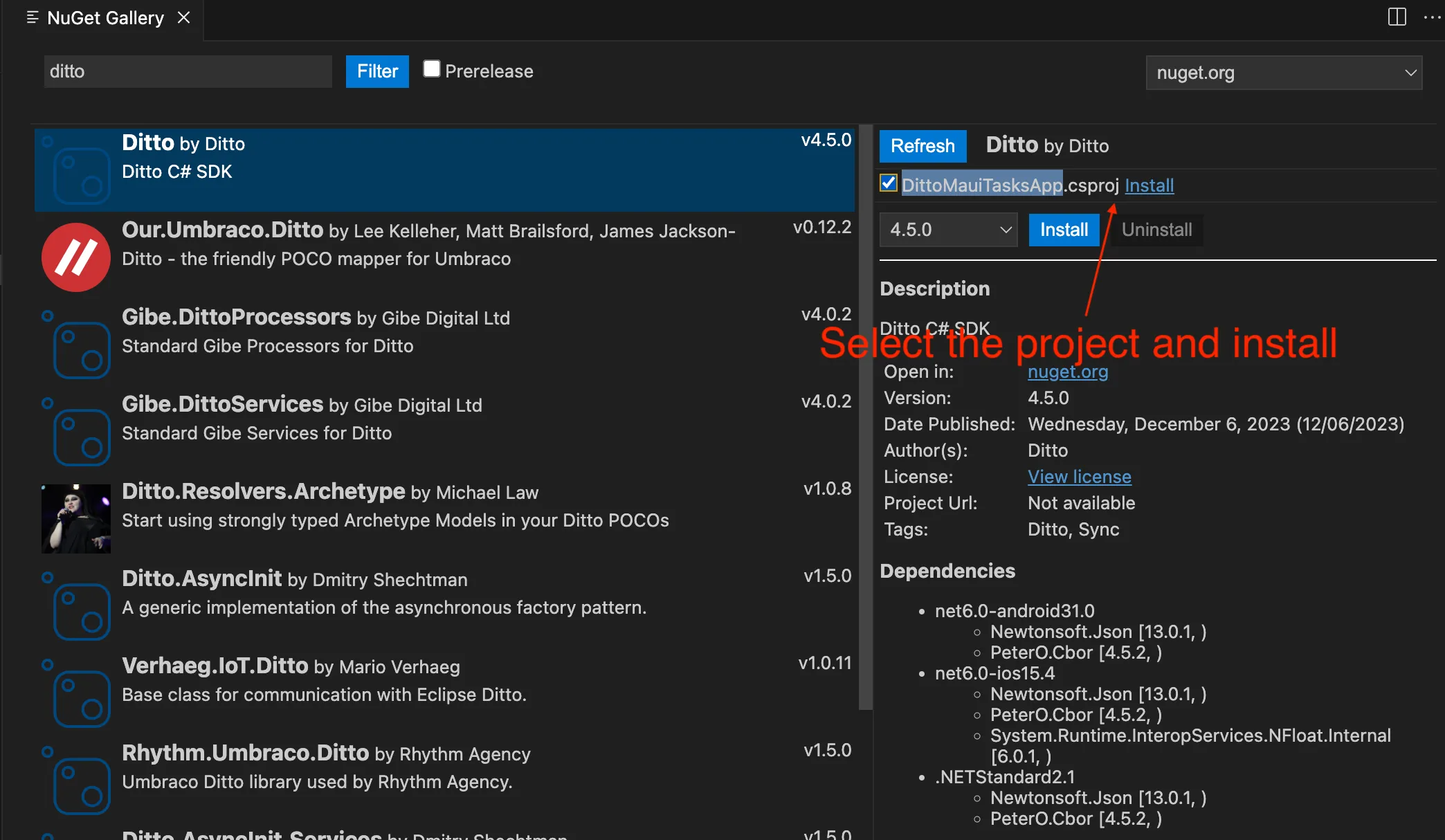The width and height of the screenshot is (1445, 840).
Task: Switch to the NuGet Gallery tab
Action: 105,18
